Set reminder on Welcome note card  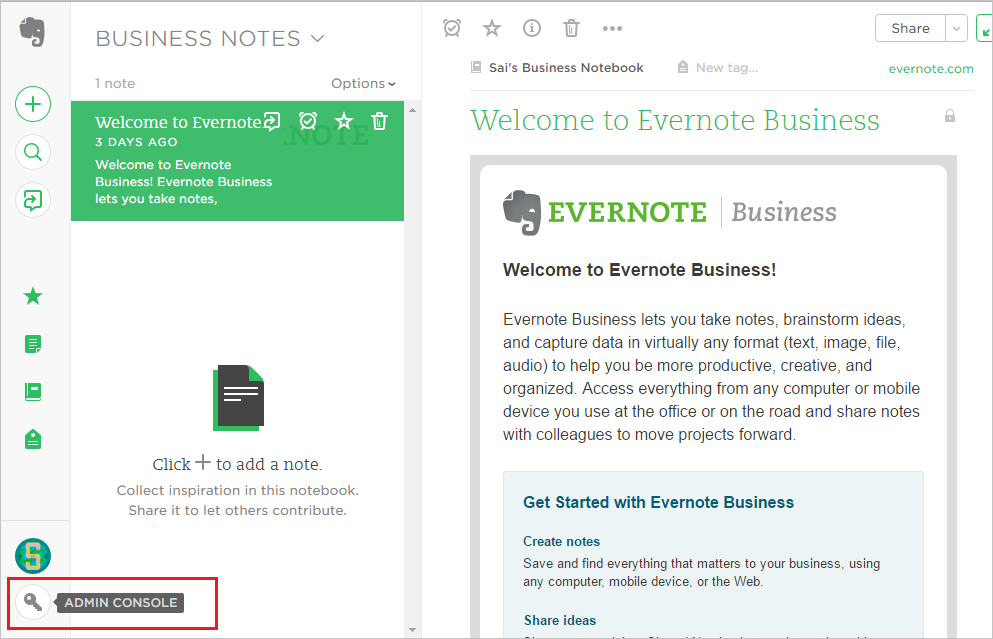[x=308, y=120]
